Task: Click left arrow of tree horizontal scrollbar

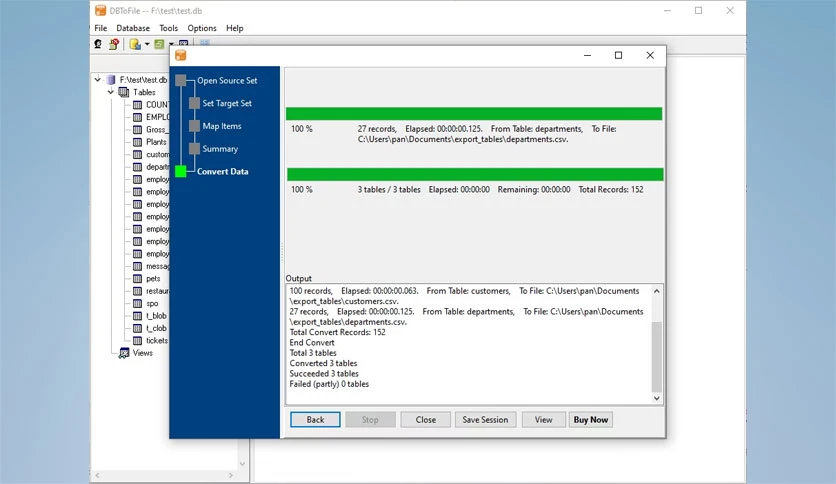Action: [x=98, y=475]
